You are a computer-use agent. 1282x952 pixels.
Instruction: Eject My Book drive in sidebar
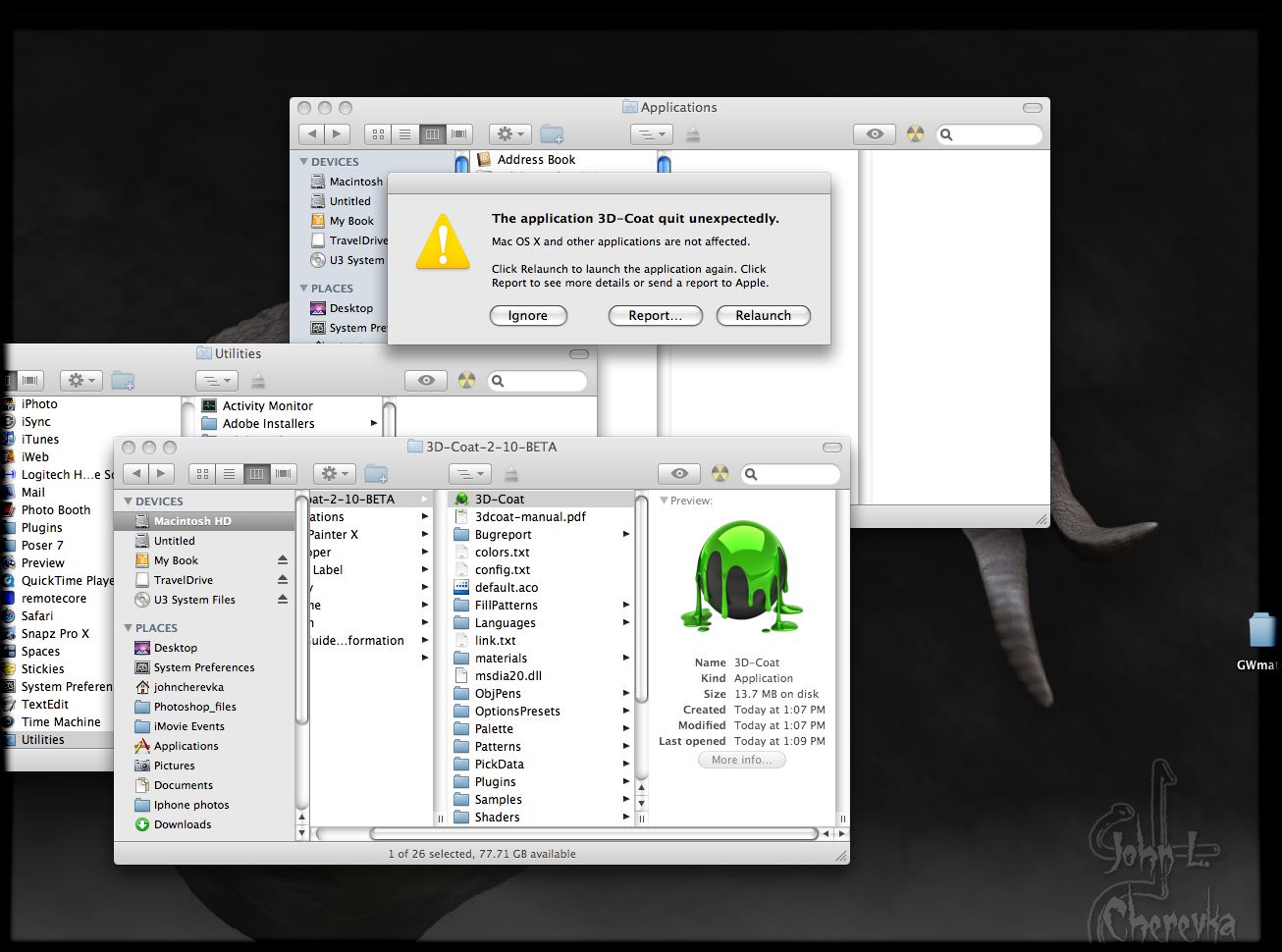pos(283,560)
